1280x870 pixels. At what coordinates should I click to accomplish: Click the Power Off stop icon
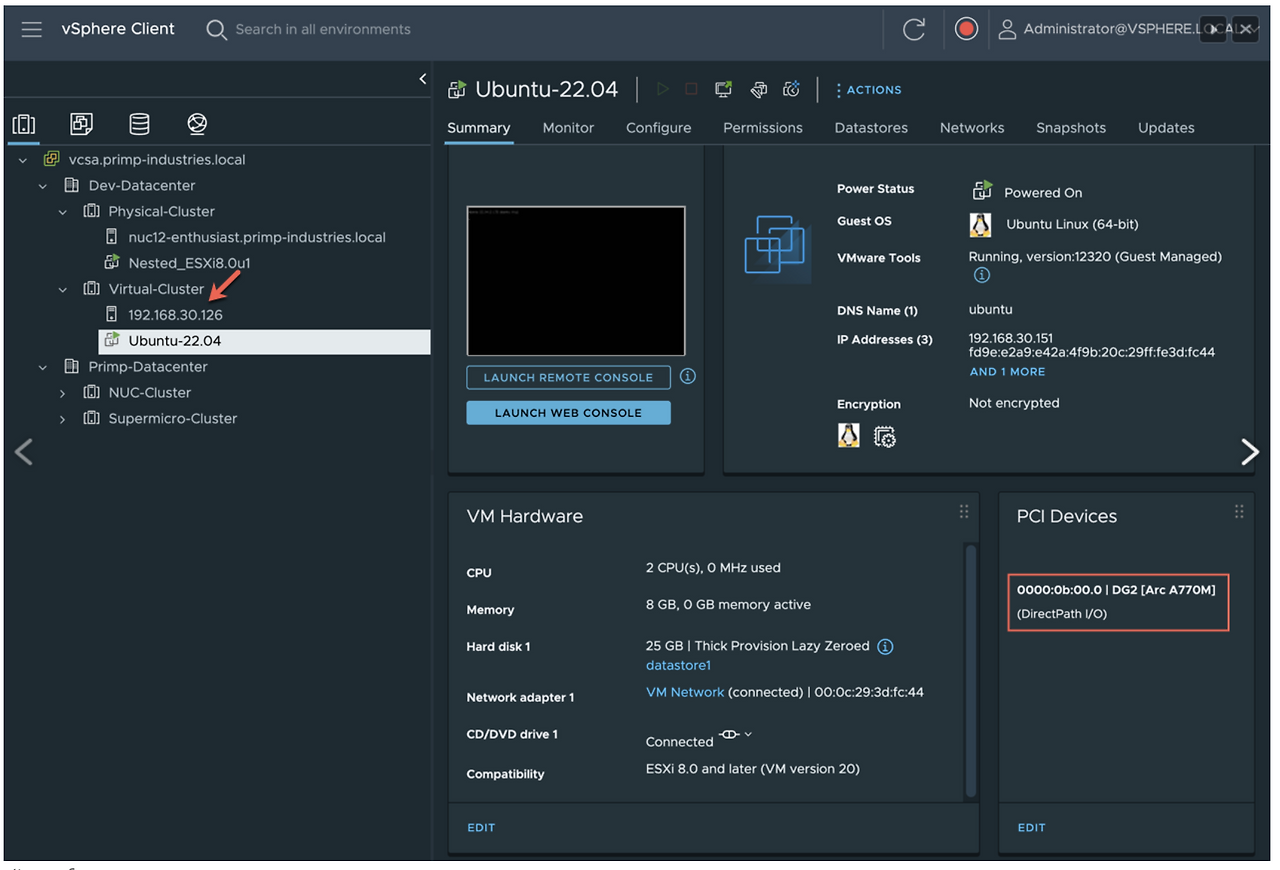point(691,90)
